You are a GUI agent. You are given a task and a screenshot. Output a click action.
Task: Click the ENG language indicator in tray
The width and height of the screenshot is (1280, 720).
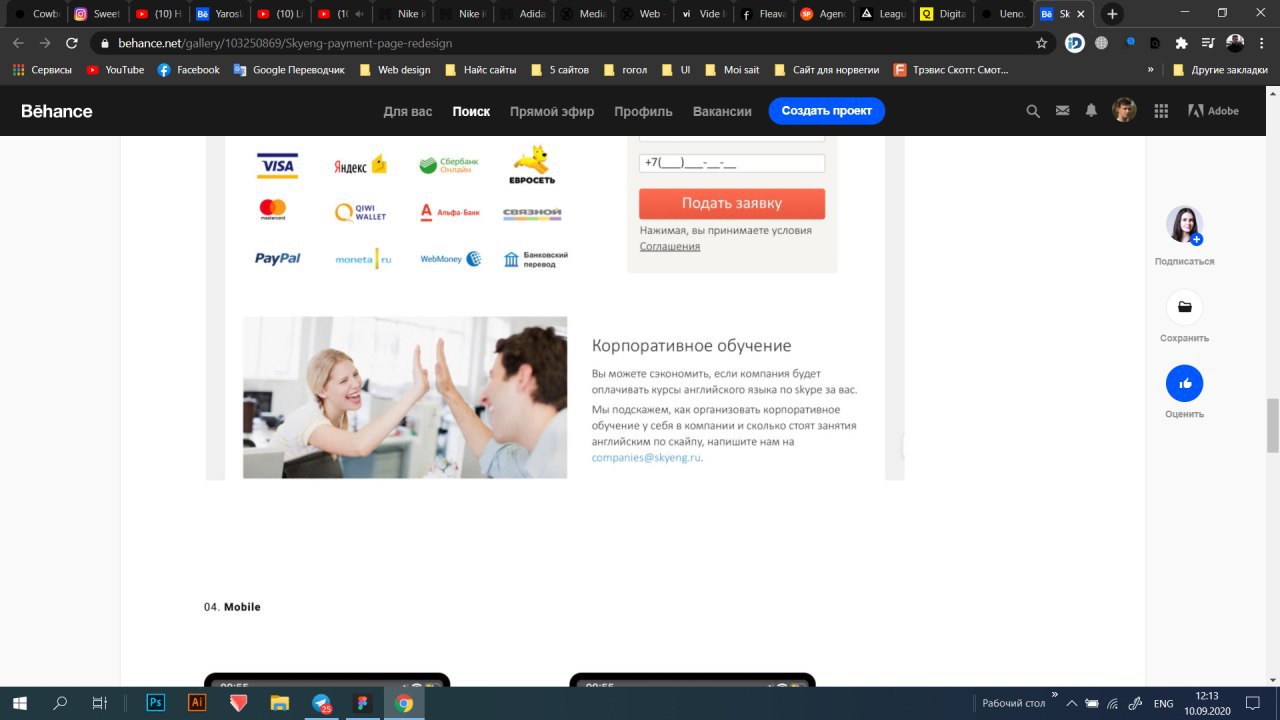coord(1163,703)
